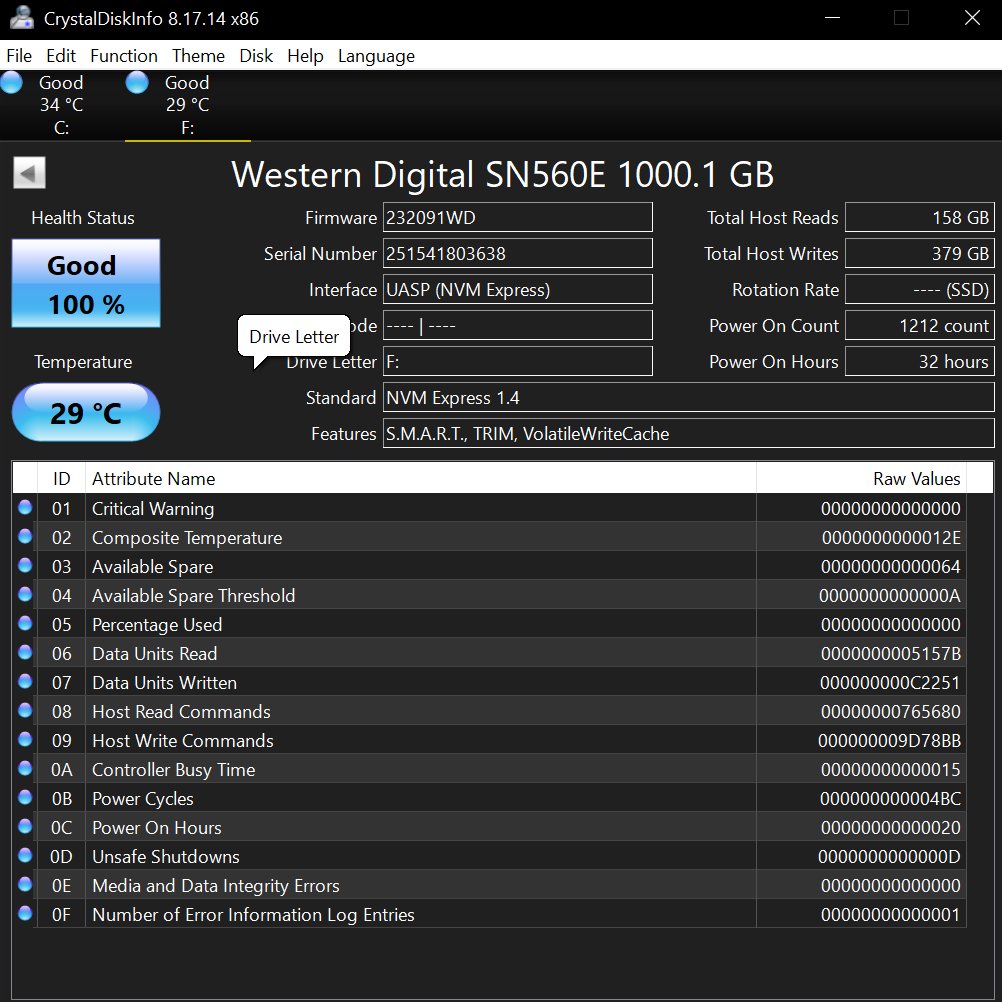Click the Firmware field 232091WD
The height and width of the screenshot is (1002, 1002).
coord(518,218)
